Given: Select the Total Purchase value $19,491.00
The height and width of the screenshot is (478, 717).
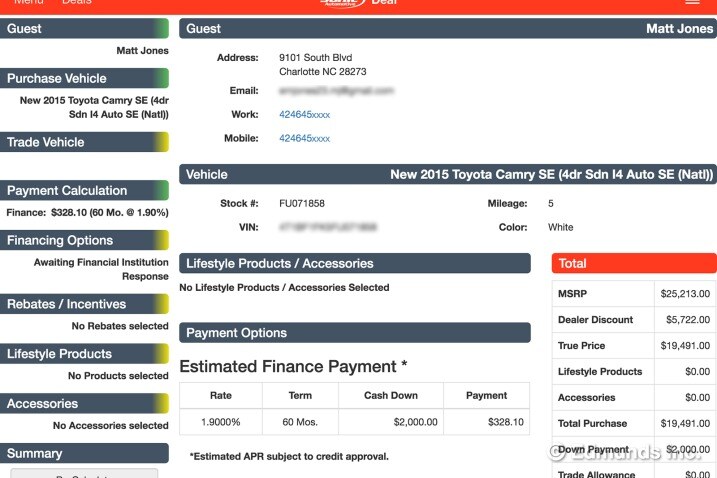Looking at the screenshot, I should point(685,423).
